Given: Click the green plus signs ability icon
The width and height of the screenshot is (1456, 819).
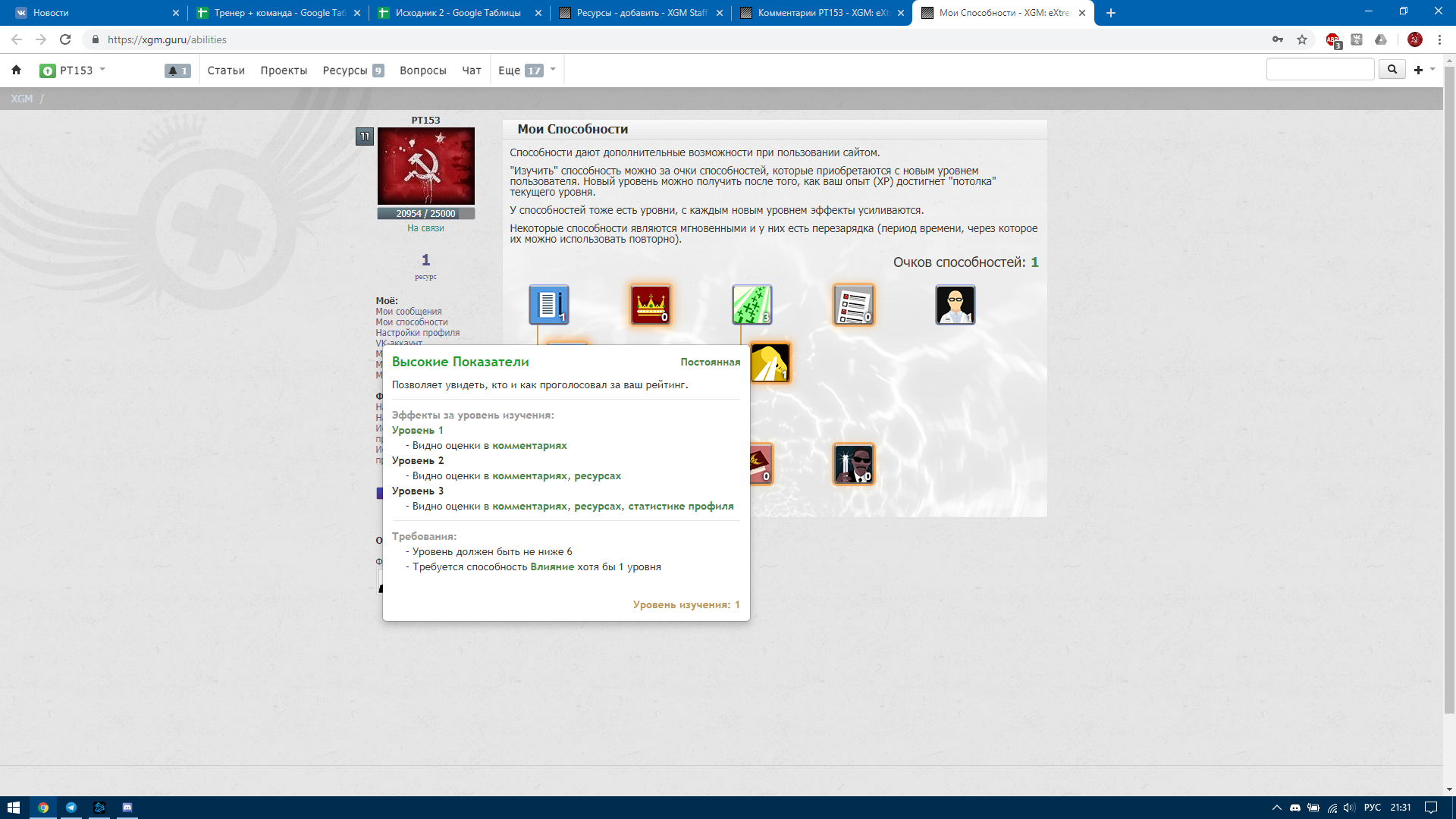Looking at the screenshot, I should pyautogui.click(x=752, y=305).
